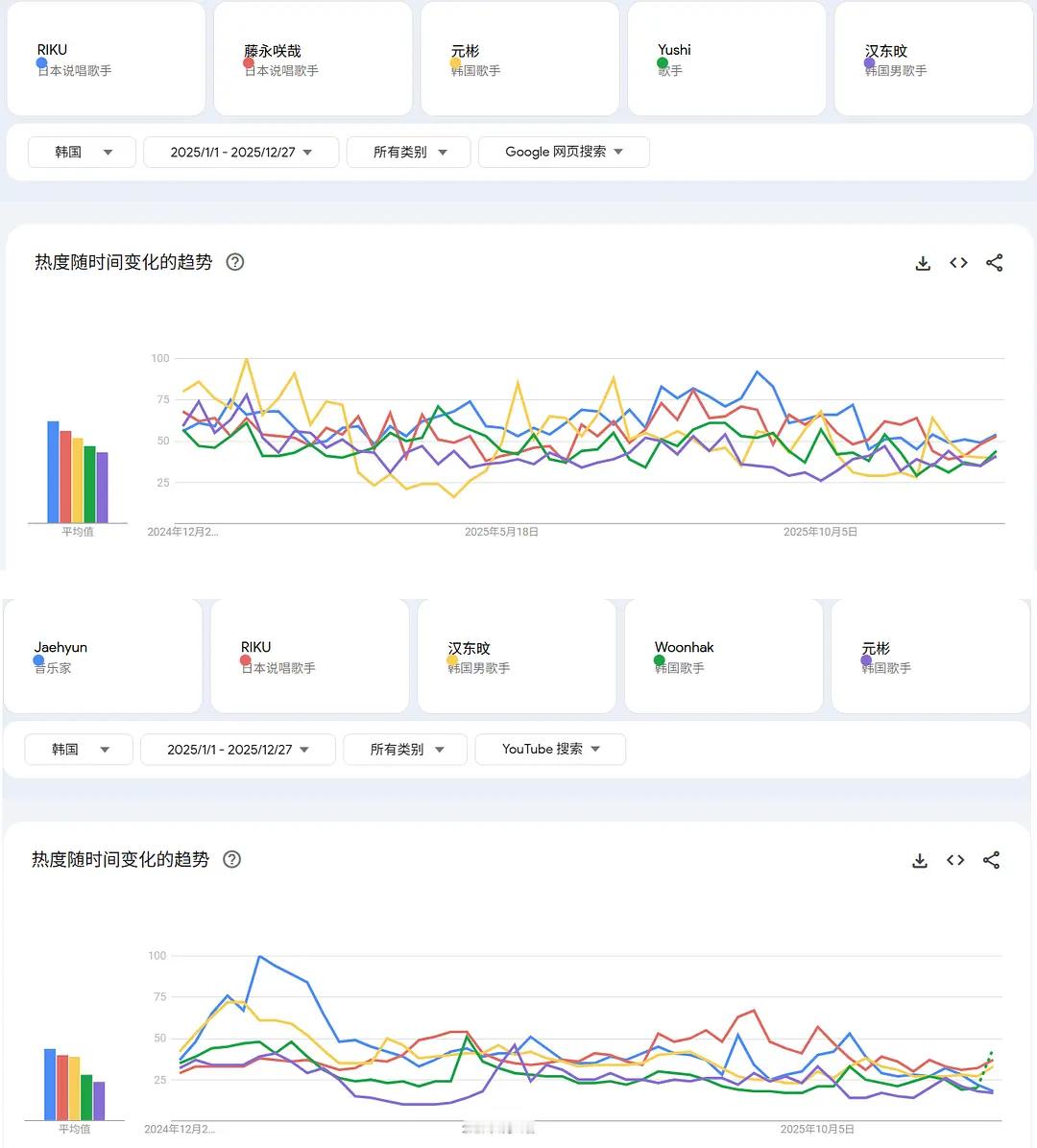Screen dimensions: 1037x1148
Task: Open help for the lower 热度随时间变化的趋势 title
Action: 232,859
